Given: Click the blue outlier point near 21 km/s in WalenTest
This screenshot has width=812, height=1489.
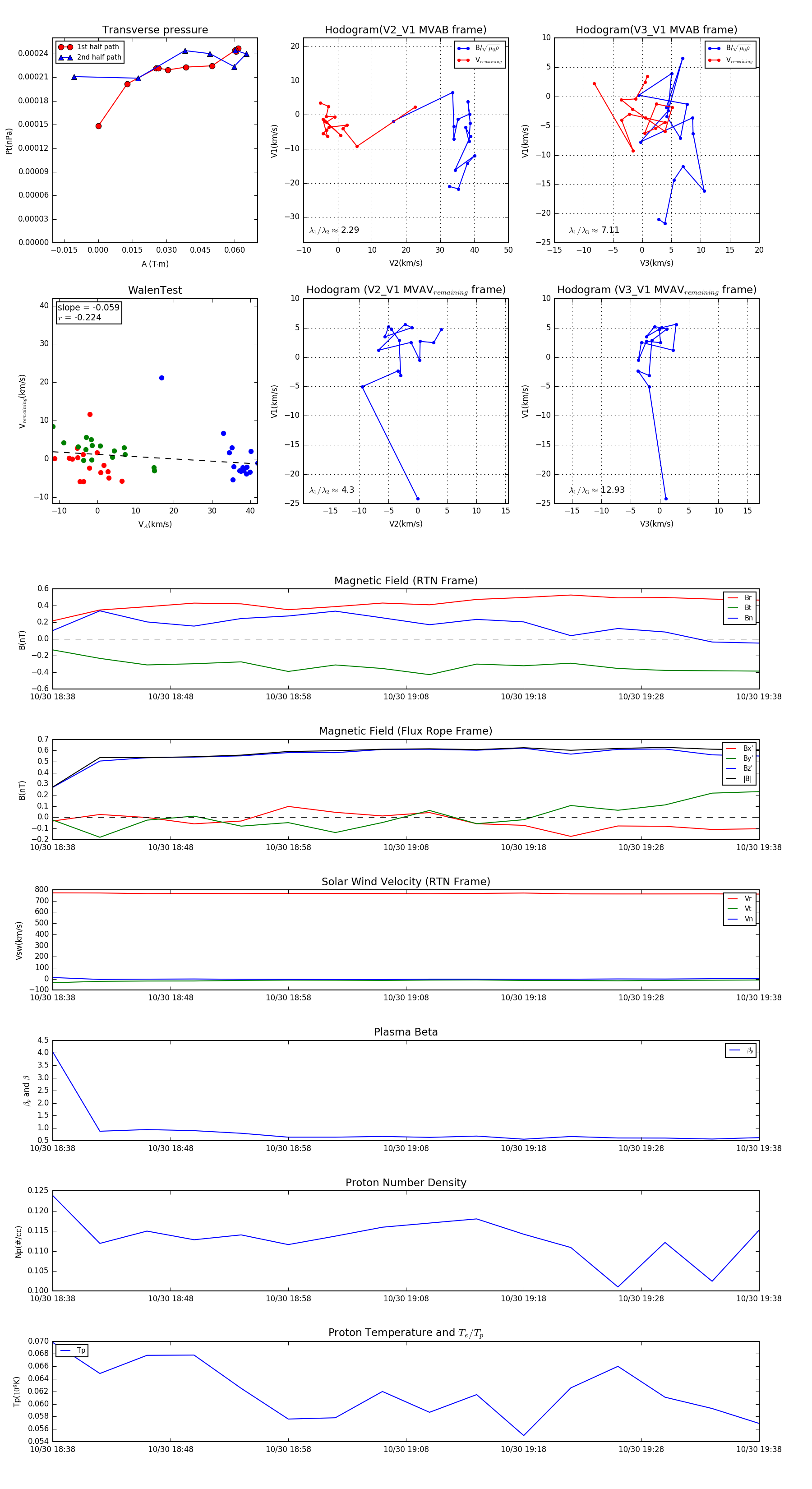Looking at the screenshot, I should [x=162, y=378].
